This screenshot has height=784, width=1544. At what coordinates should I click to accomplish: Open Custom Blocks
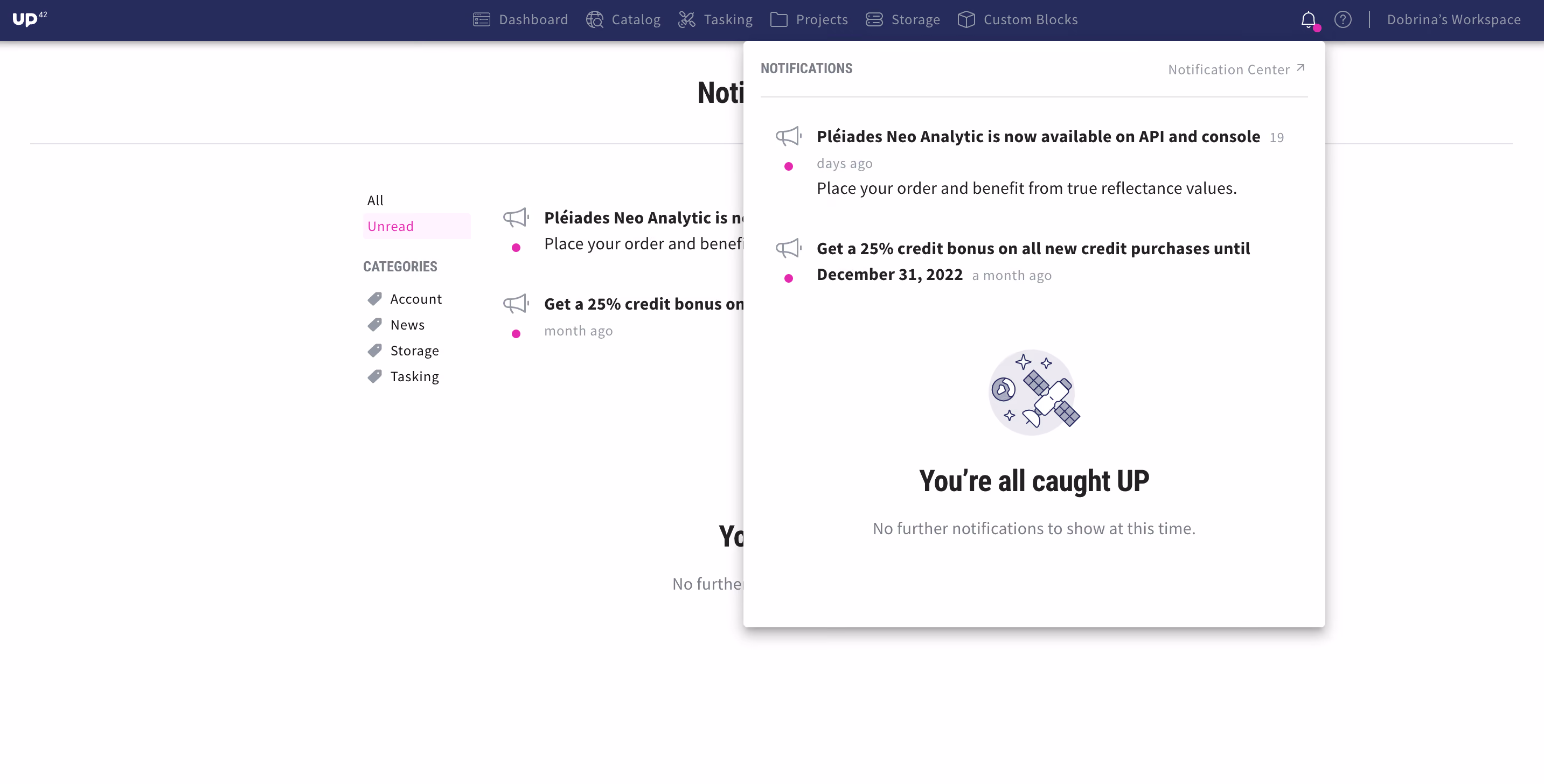1018,20
